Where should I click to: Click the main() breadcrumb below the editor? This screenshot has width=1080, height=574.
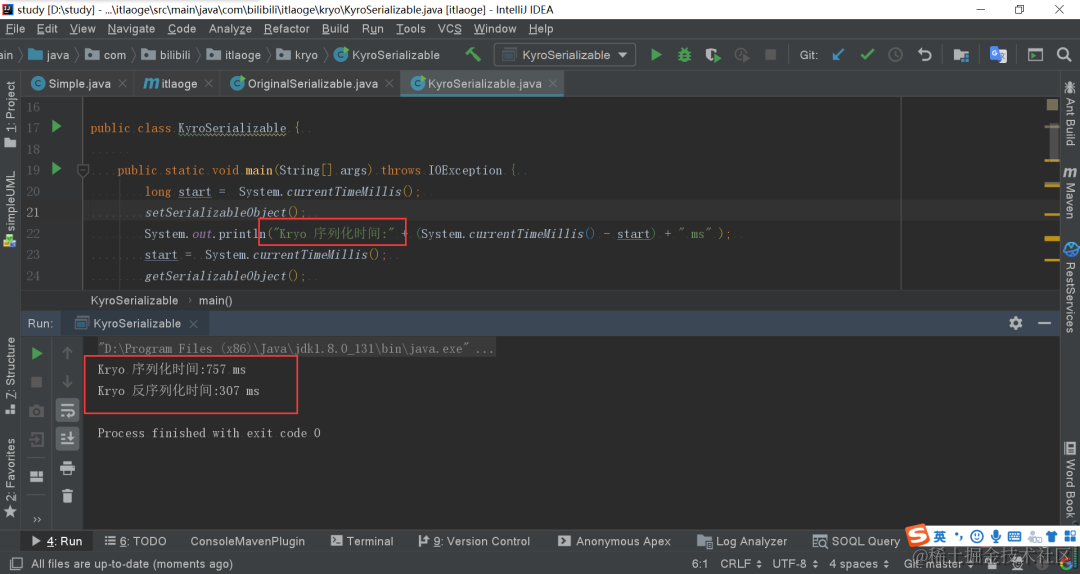pos(216,300)
